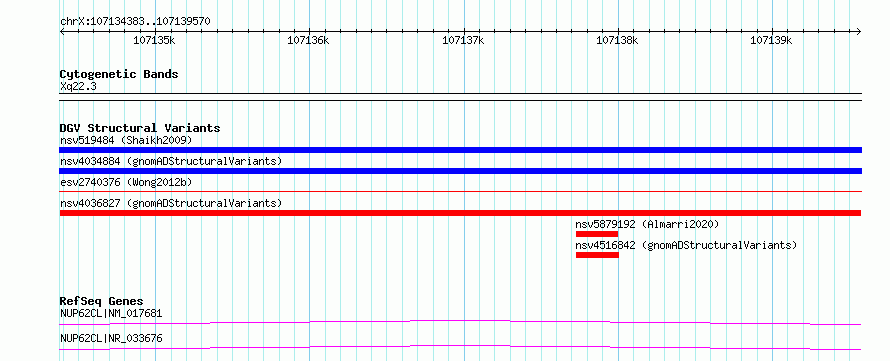Click thin red line under esv2740376

pos(460,192)
